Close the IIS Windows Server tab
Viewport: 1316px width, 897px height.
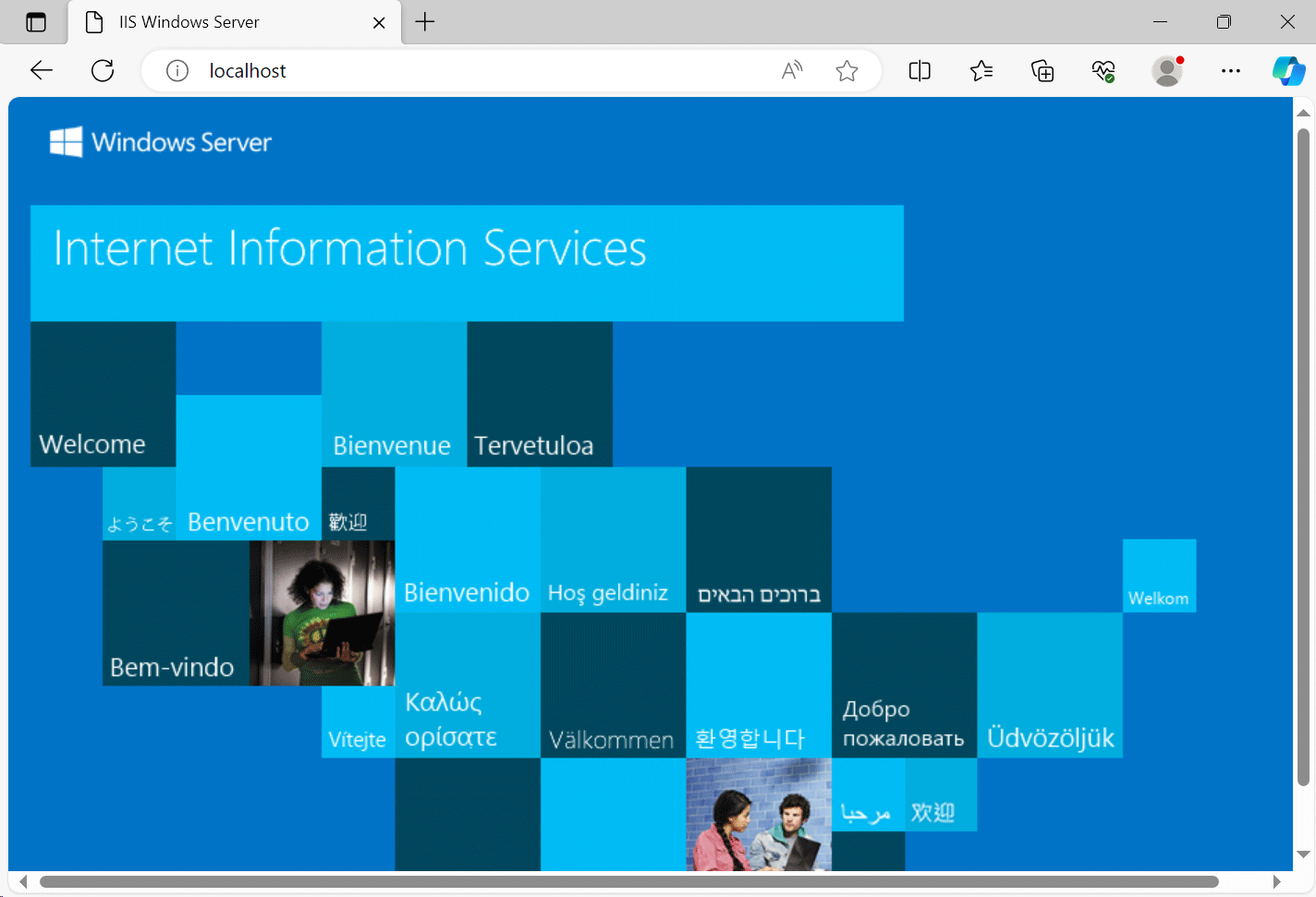click(379, 23)
